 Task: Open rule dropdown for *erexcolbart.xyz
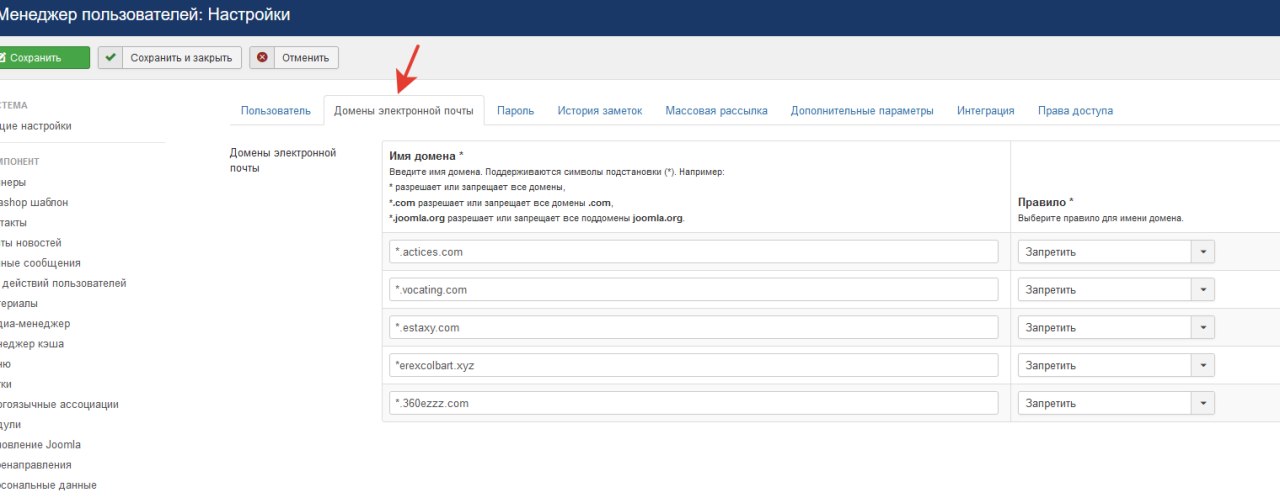pyautogui.click(x=1116, y=365)
